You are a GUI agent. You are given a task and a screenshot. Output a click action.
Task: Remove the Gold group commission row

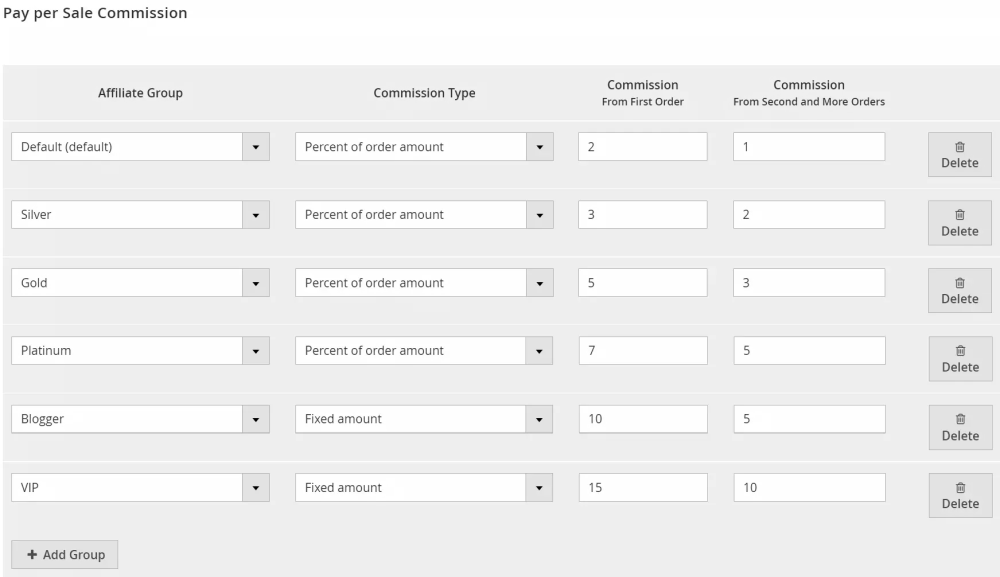[x=959, y=291]
